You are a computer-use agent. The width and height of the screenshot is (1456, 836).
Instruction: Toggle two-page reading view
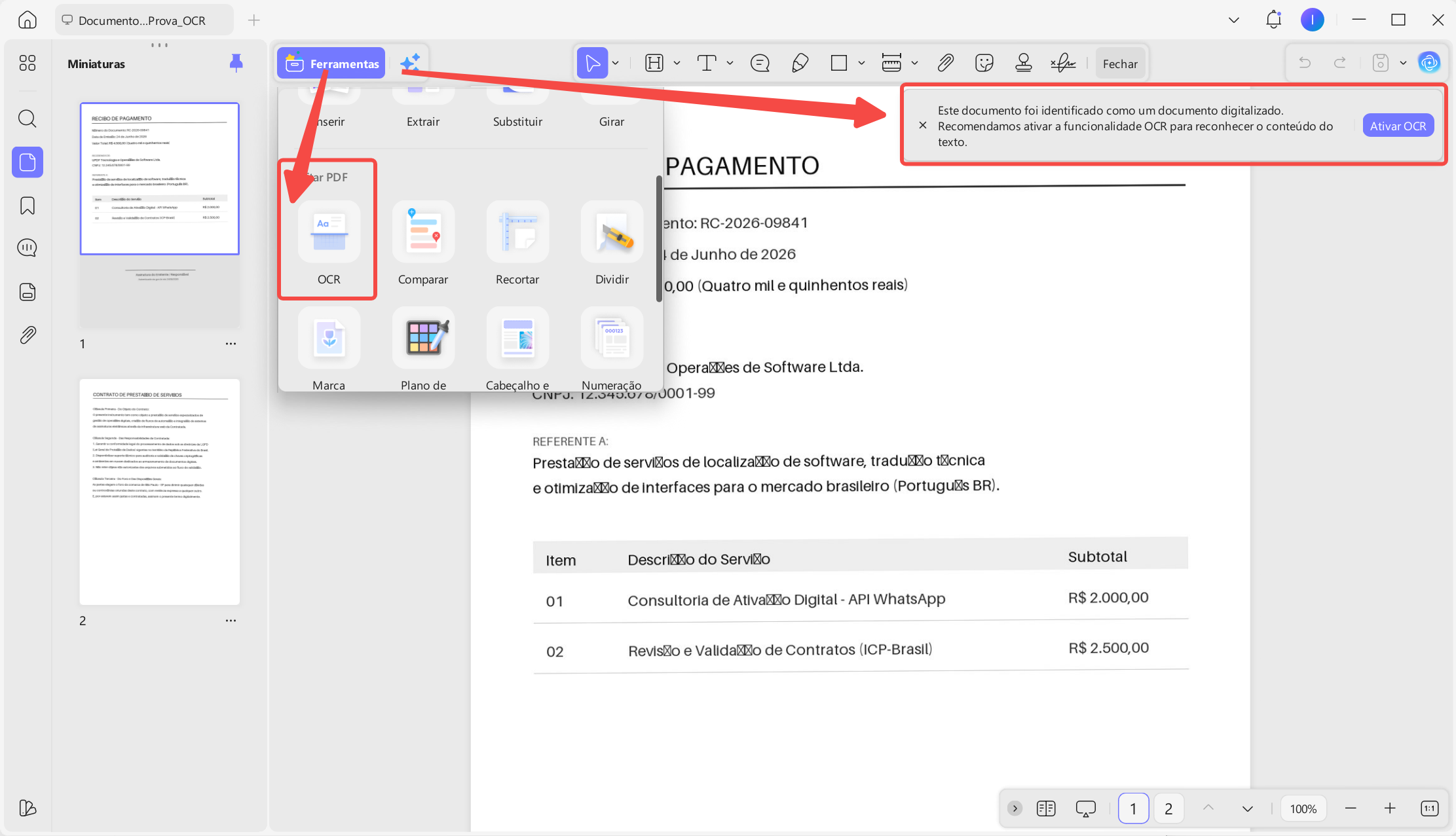point(1046,809)
